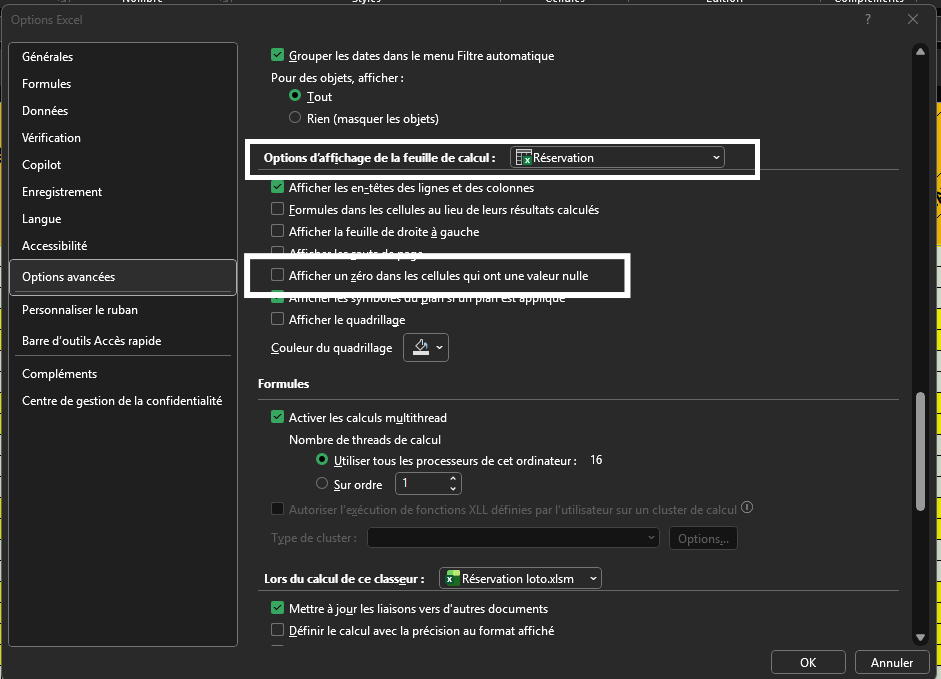
Task: Click the gridline color paint bucket icon
Action: point(420,347)
